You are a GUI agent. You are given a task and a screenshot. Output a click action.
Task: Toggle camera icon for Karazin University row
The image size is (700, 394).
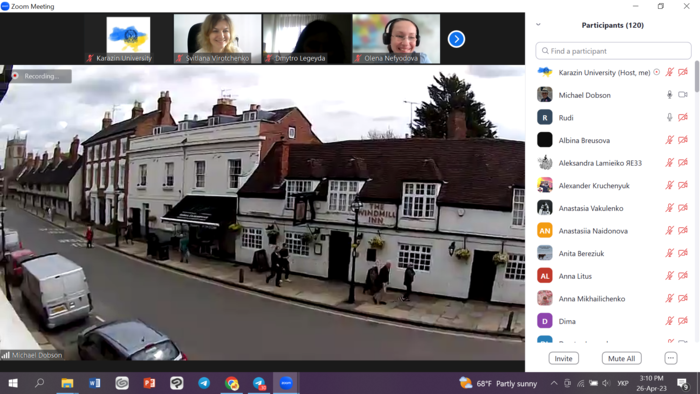[683, 72]
